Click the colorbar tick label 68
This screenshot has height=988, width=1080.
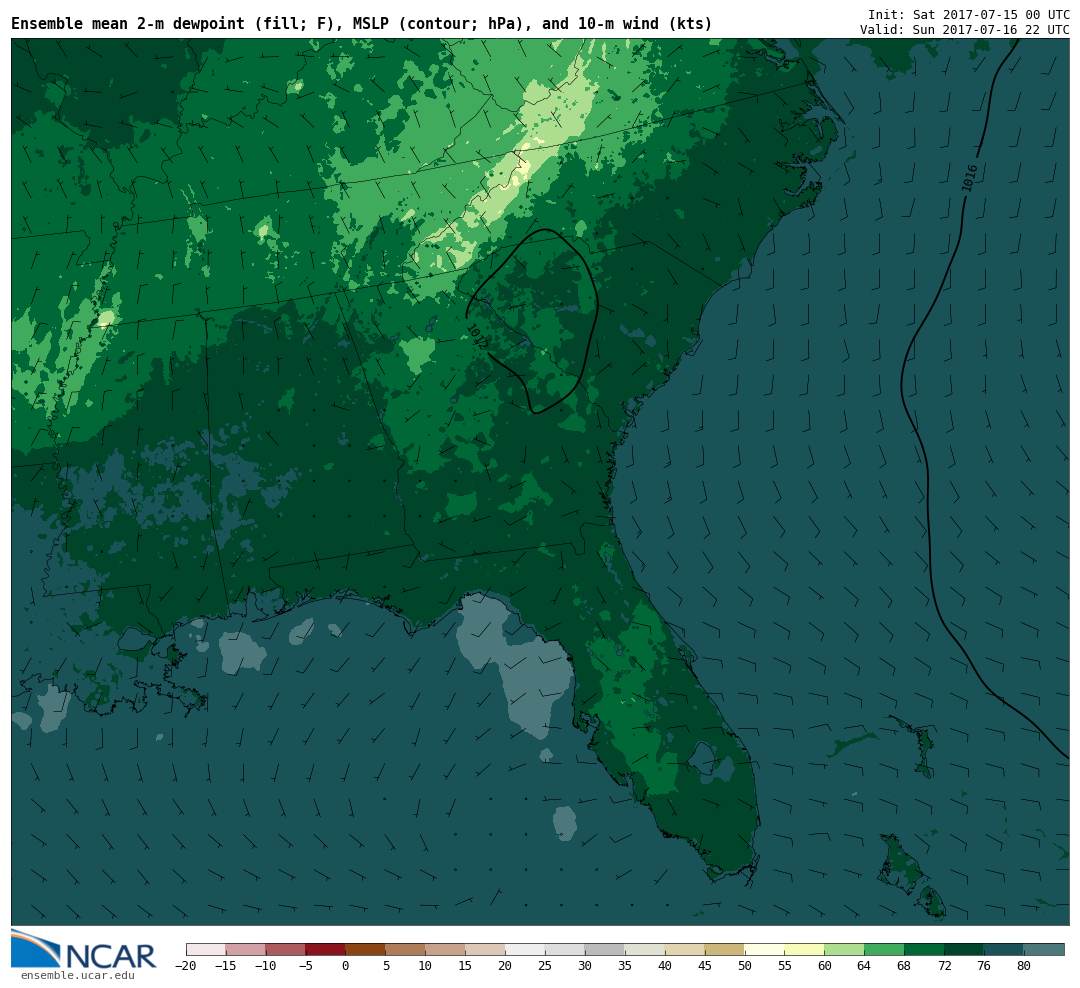904,966
